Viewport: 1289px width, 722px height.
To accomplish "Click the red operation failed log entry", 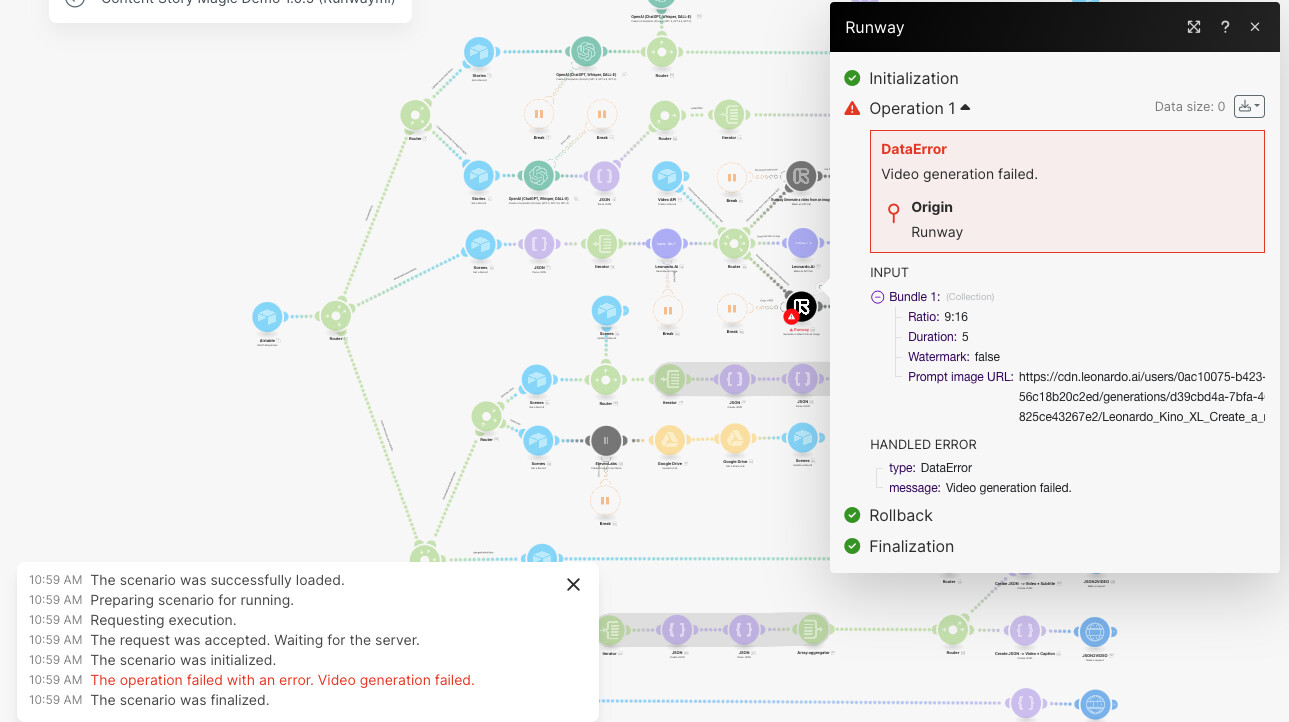I will tap(282, 680).
